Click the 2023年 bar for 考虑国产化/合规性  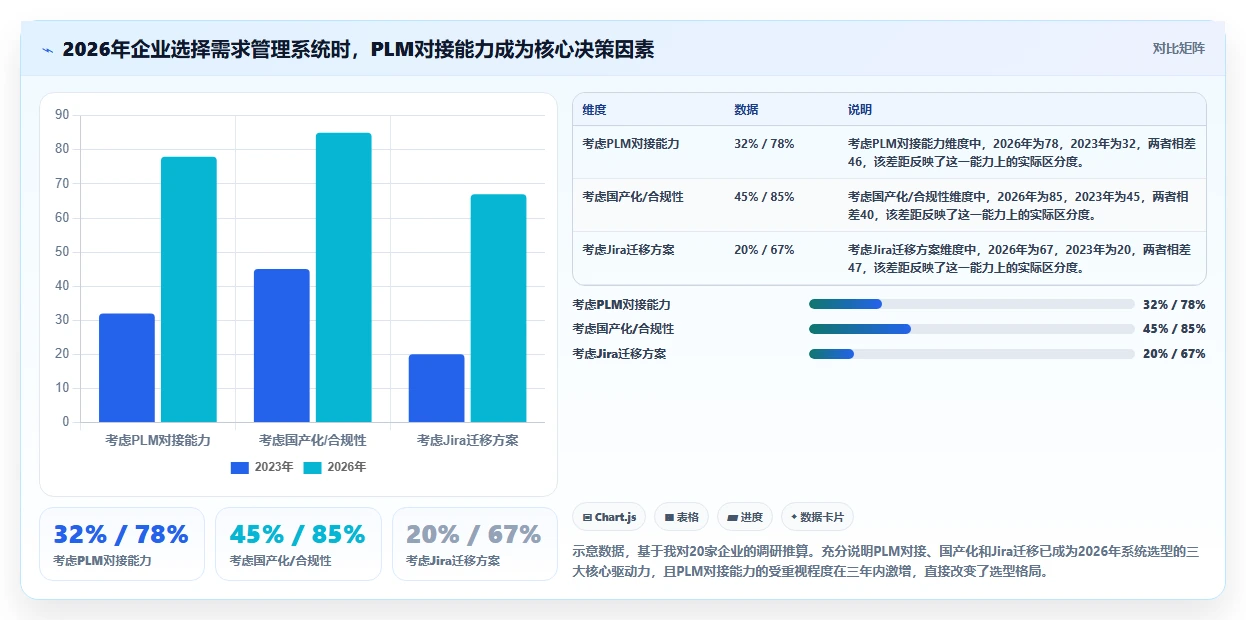[x=282, y=346]
